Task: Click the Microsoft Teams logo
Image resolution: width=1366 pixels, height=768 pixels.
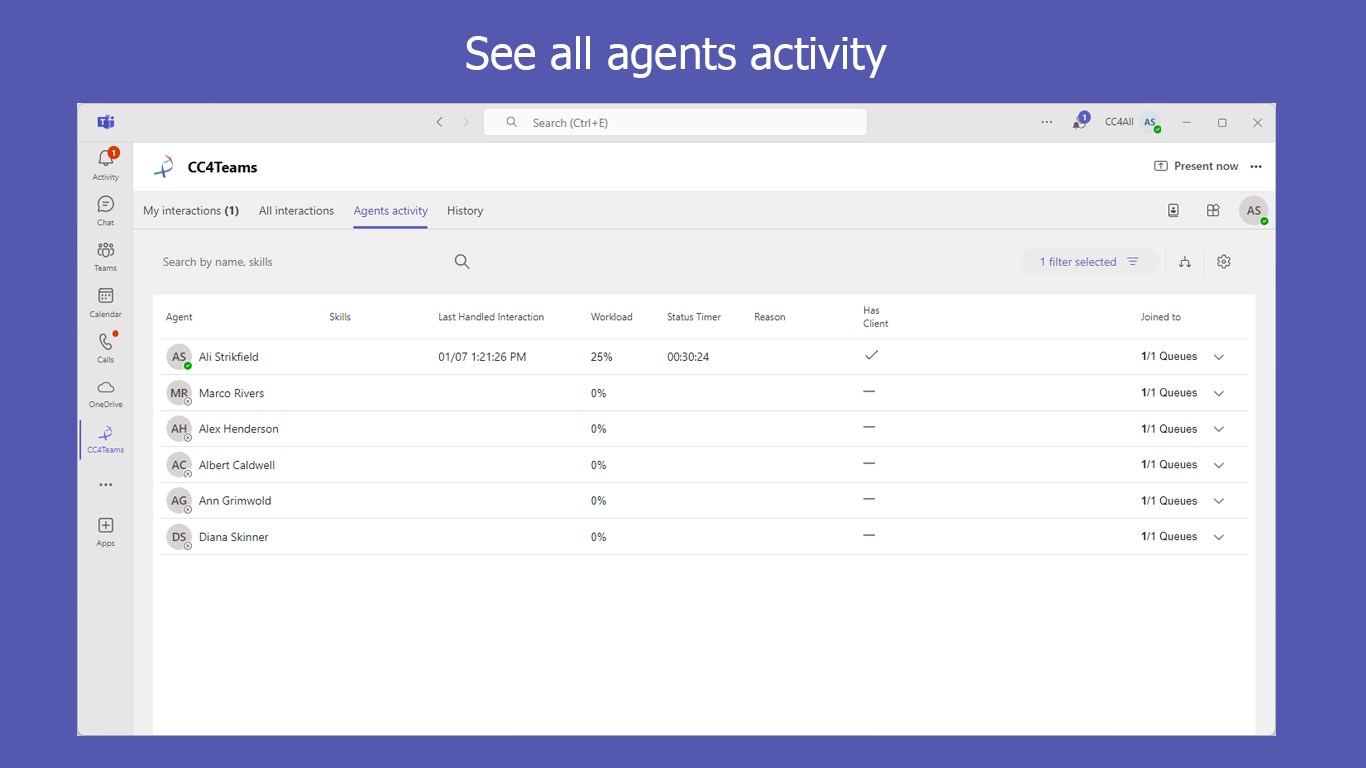Action: click(106, 122)
